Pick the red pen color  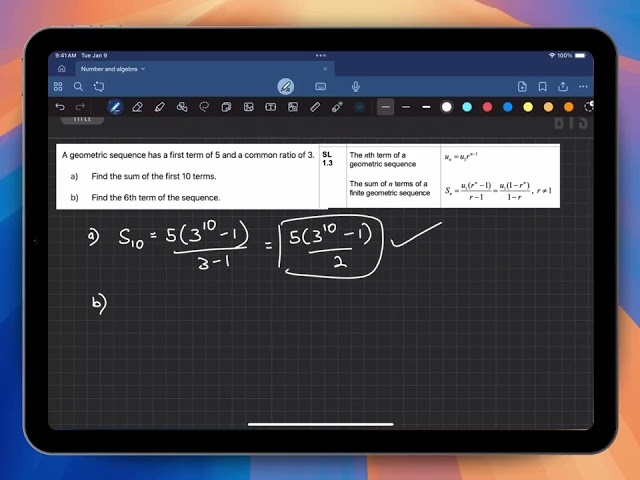coord(487,107)
